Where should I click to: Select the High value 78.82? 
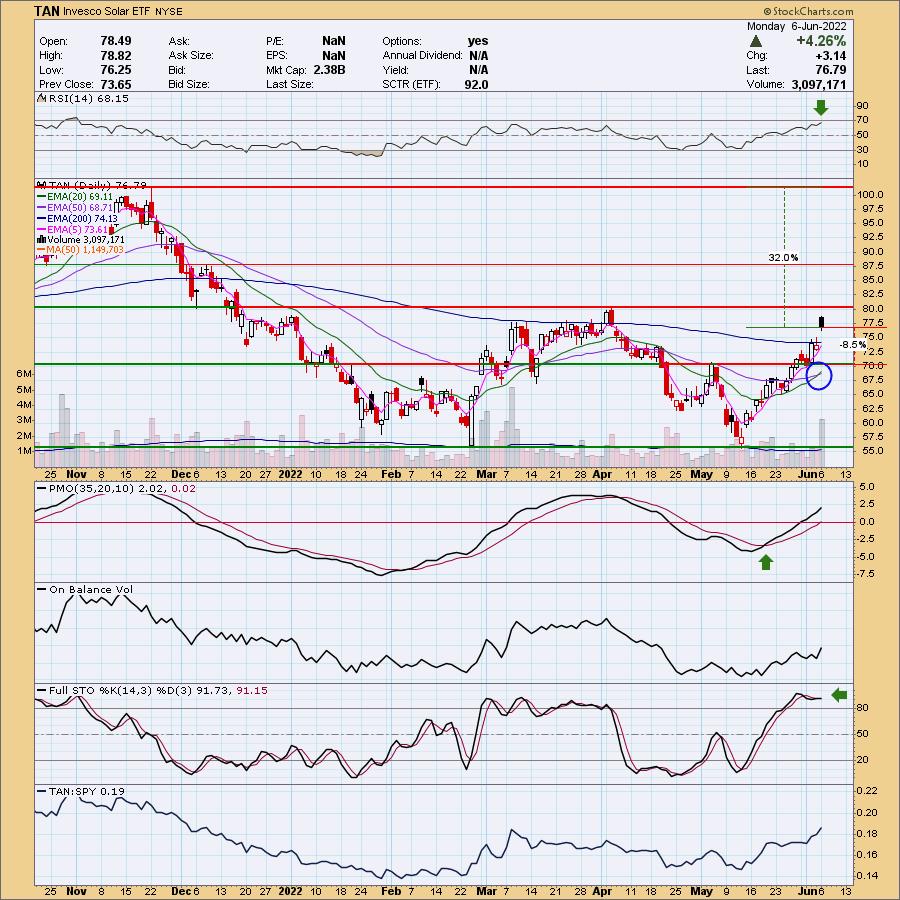(115, 56)
